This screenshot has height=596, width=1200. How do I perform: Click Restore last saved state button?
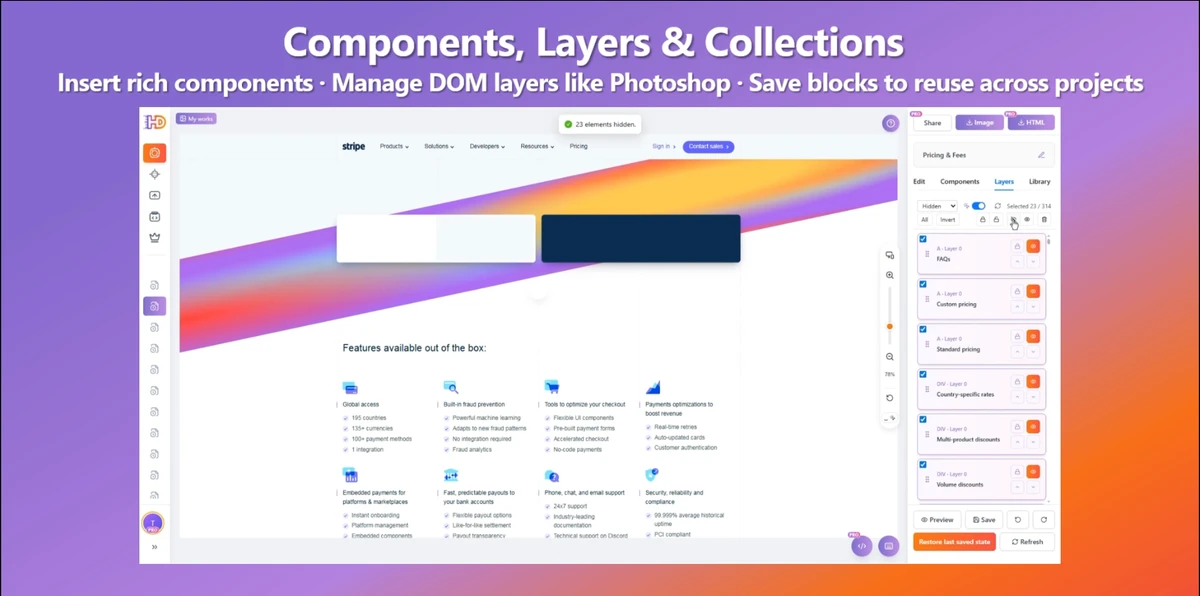pyautogui.click(x=954, y=542)
